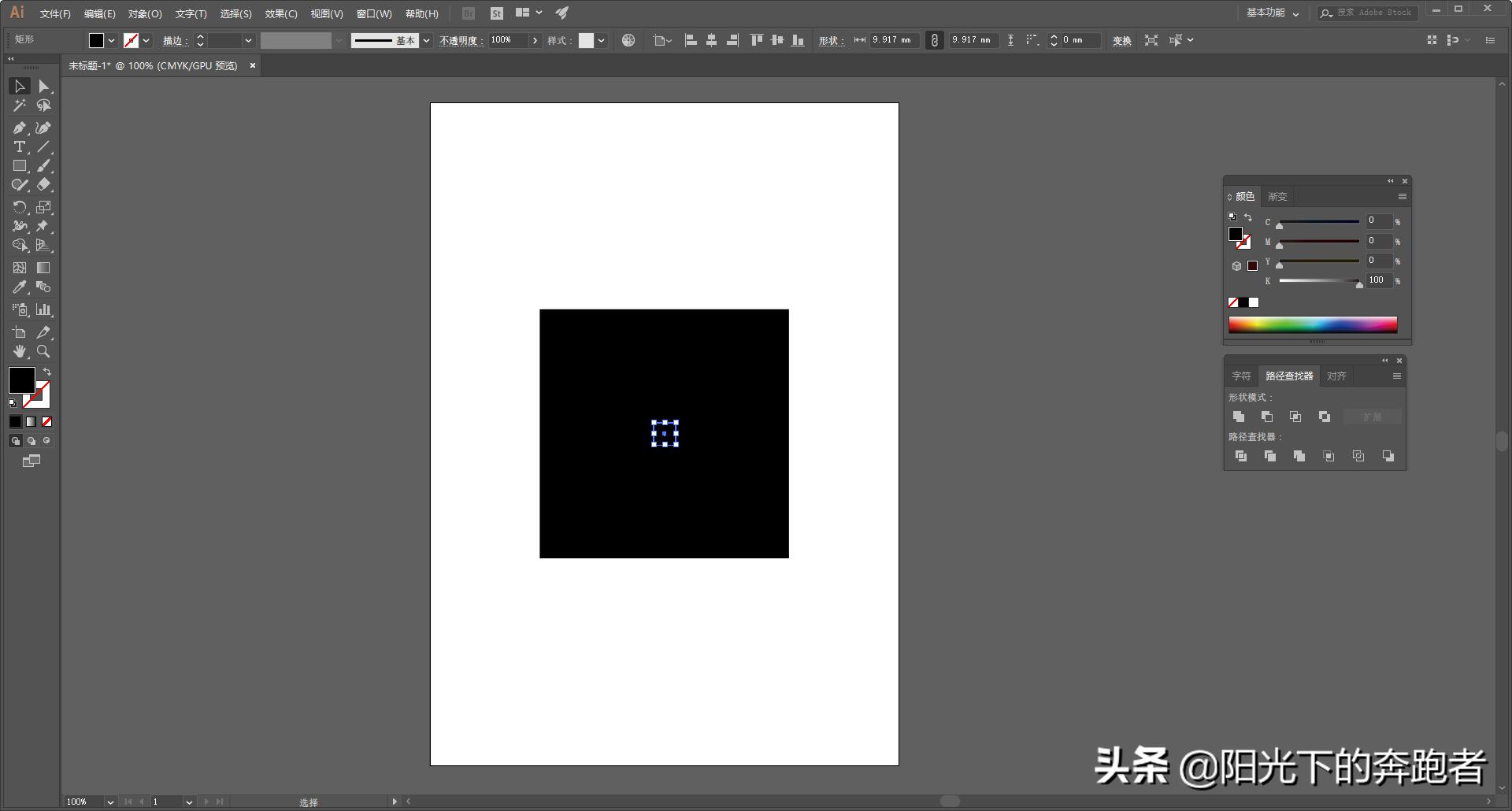Set stroke to None using the toolbar swatch
The width and height of the screenshot is (1512, 811).
pyautogui.click(x=47, y=421)
